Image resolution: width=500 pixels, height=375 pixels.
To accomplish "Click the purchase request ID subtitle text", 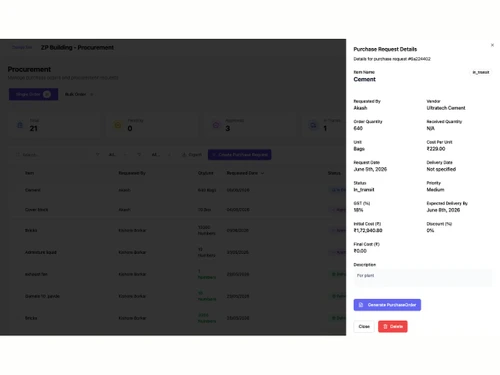I will click(392, 59).
